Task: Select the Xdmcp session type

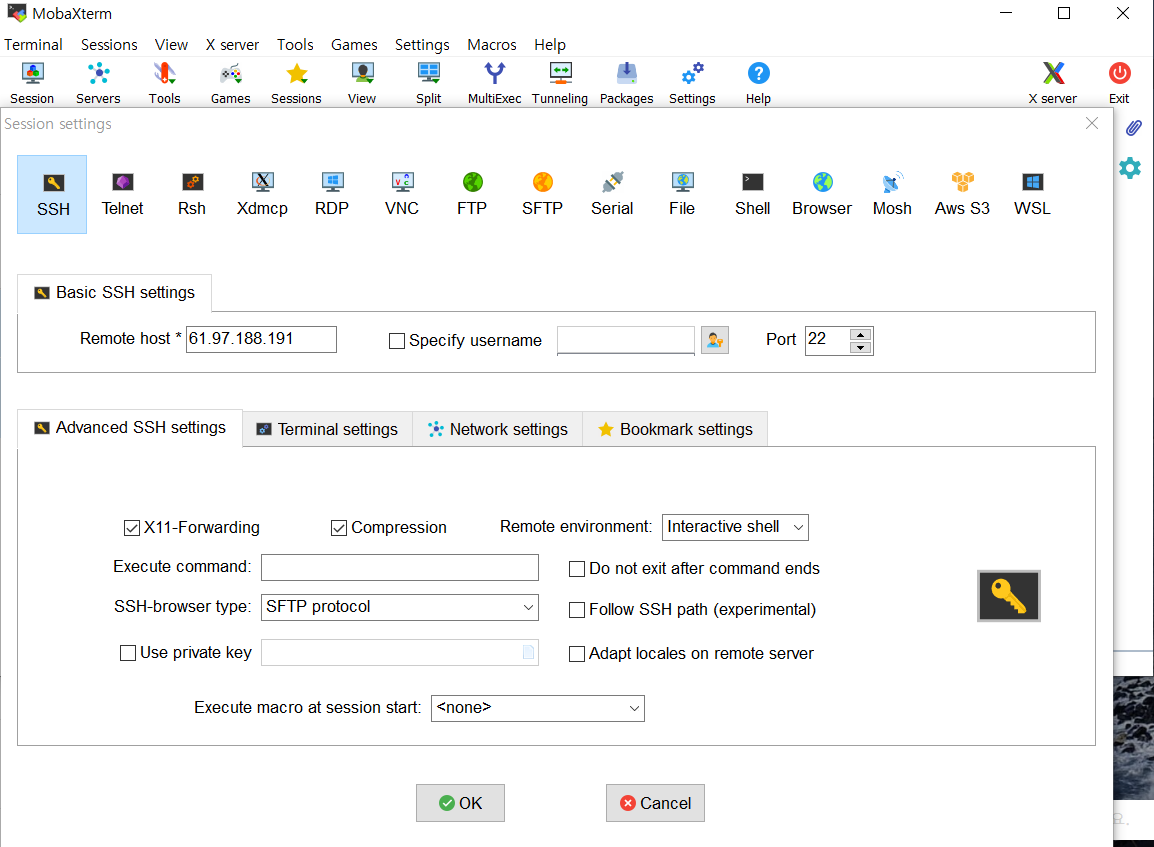Action: tap(262, 194)
